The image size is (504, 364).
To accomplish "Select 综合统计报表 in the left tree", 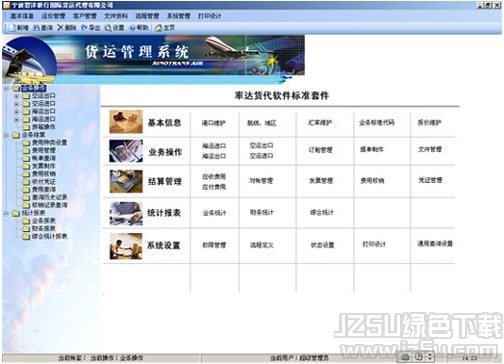I will (49, 237).
